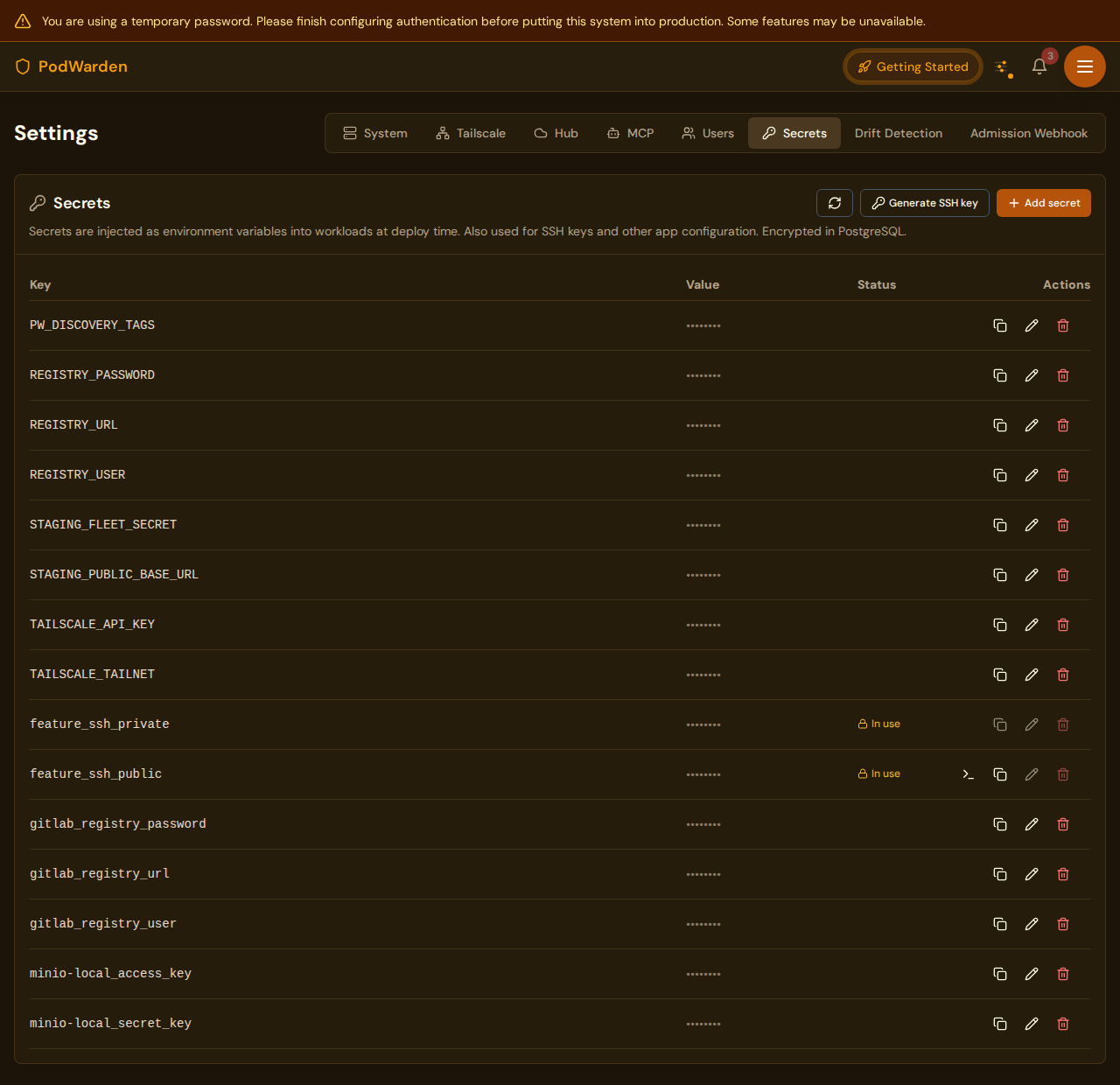Viewport: 1120px width, 1085px height.
Task: Click the Add secret button
Action: coord(1043,202)
